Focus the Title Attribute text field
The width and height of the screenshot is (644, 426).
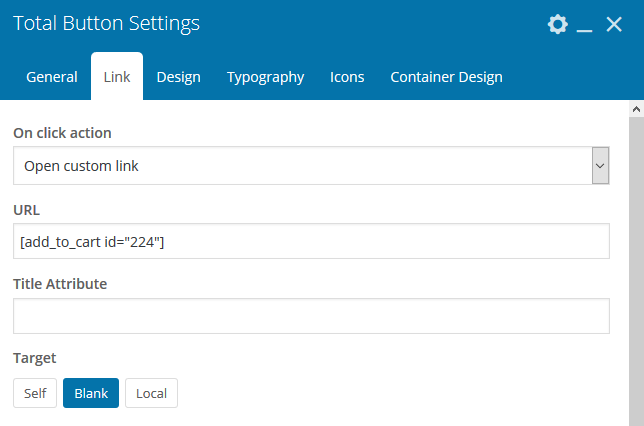tap(311, 316)
